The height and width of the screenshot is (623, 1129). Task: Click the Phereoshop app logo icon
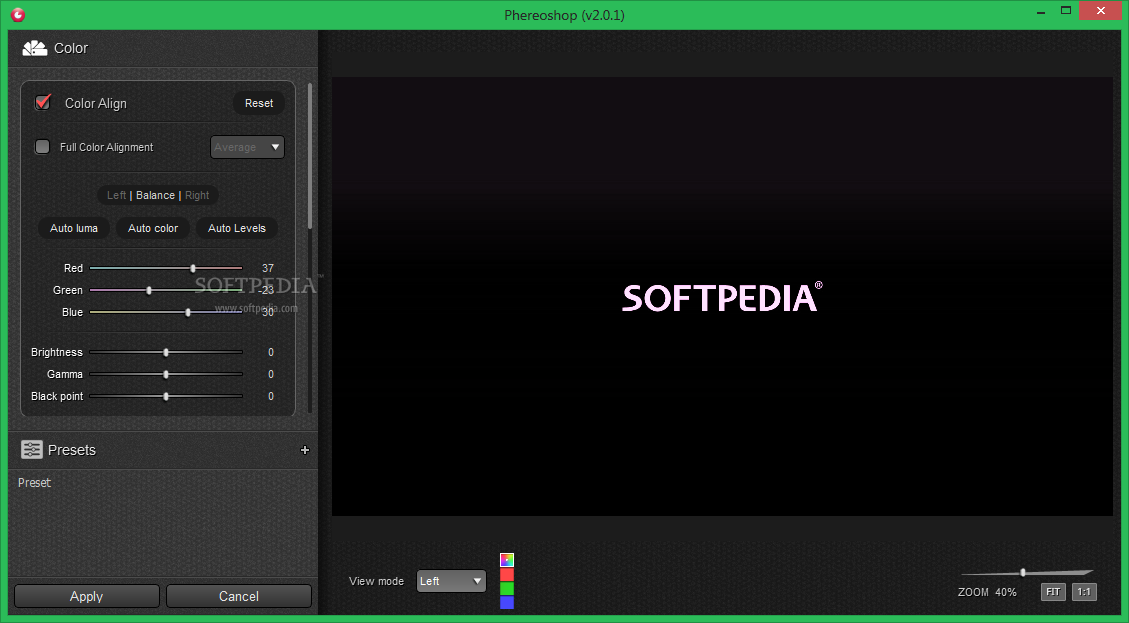pyautogui.click(x=18, y=14)
